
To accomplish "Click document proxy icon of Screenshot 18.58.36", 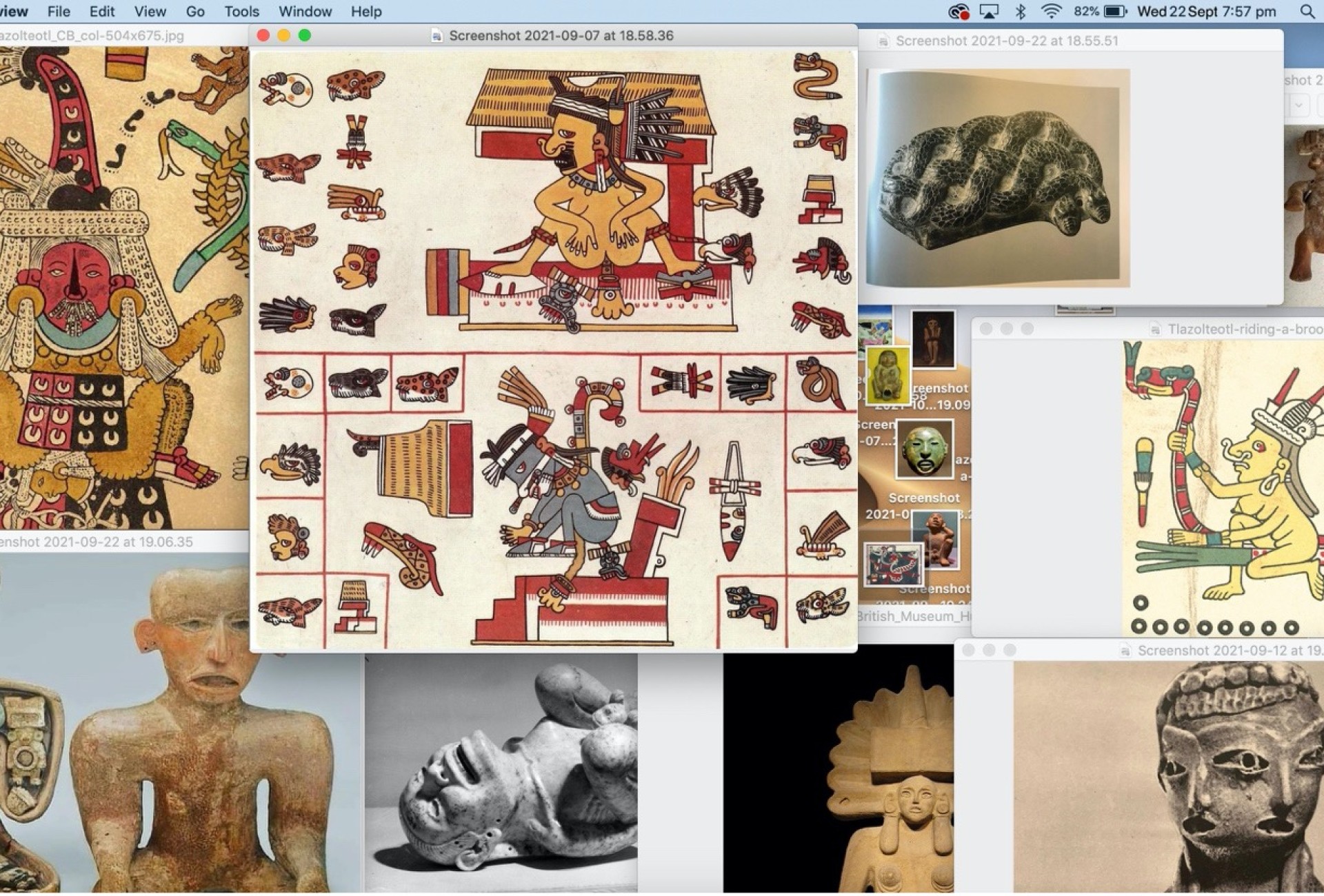I will (x=436, y=36).
